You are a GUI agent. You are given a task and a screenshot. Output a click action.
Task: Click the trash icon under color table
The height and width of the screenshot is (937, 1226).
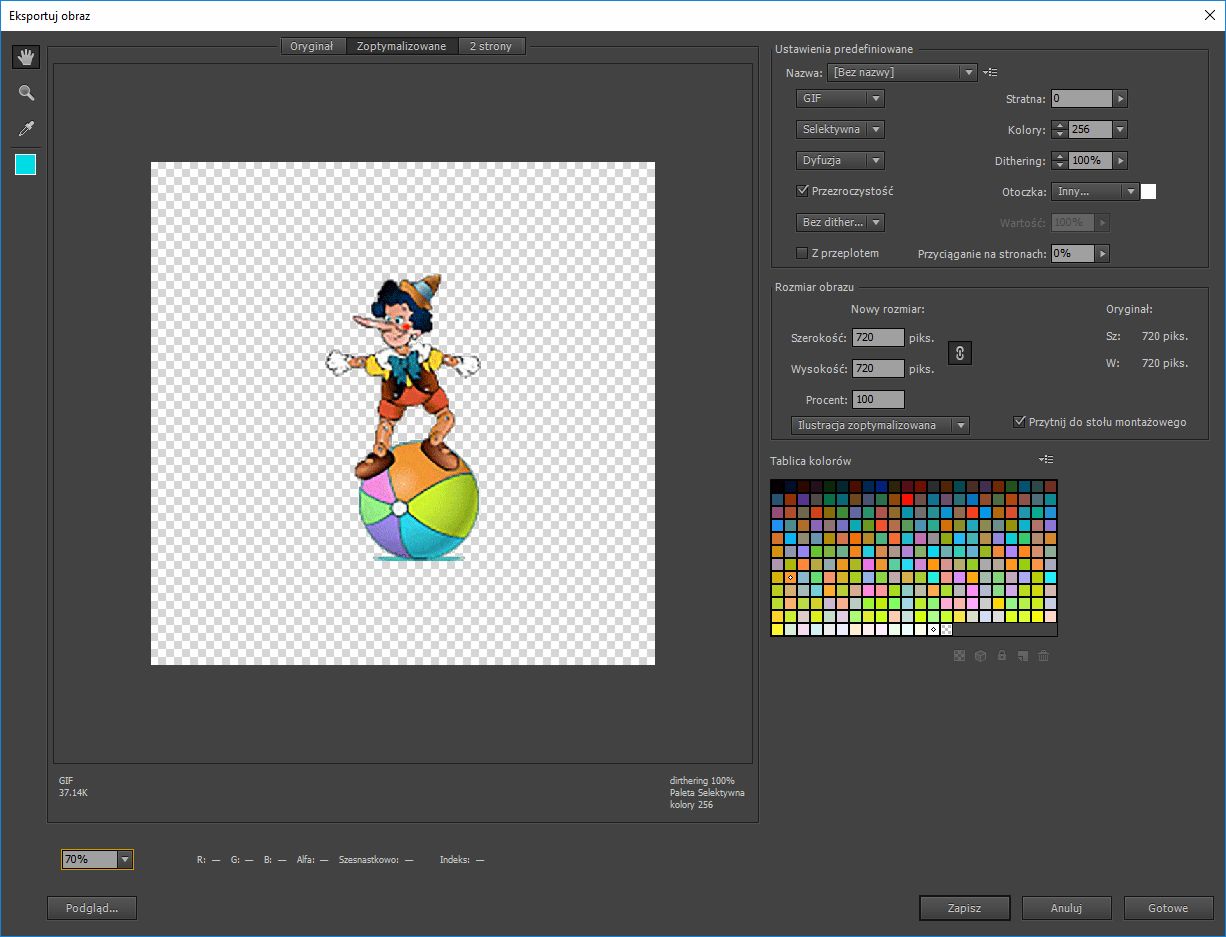pos(1044,656)
